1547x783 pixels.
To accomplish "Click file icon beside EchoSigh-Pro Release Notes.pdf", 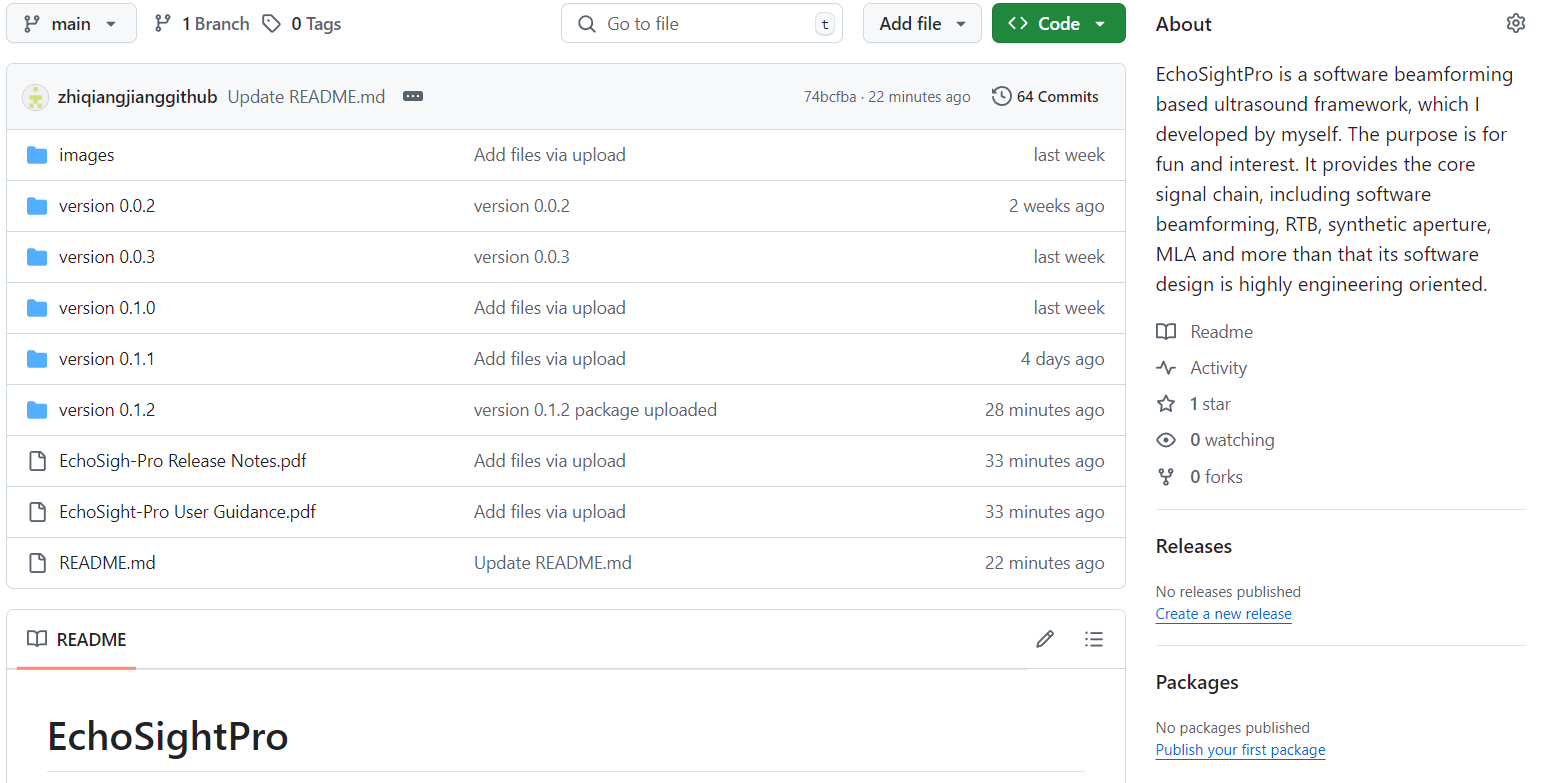I will tap(37, 461).
